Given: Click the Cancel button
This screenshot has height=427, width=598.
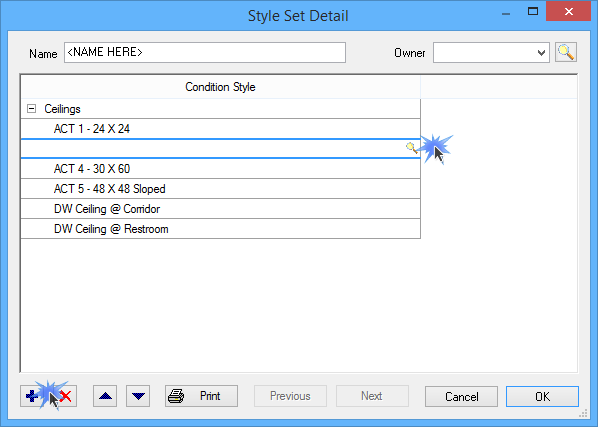Looking at the screenshot, I should (461, 396).
